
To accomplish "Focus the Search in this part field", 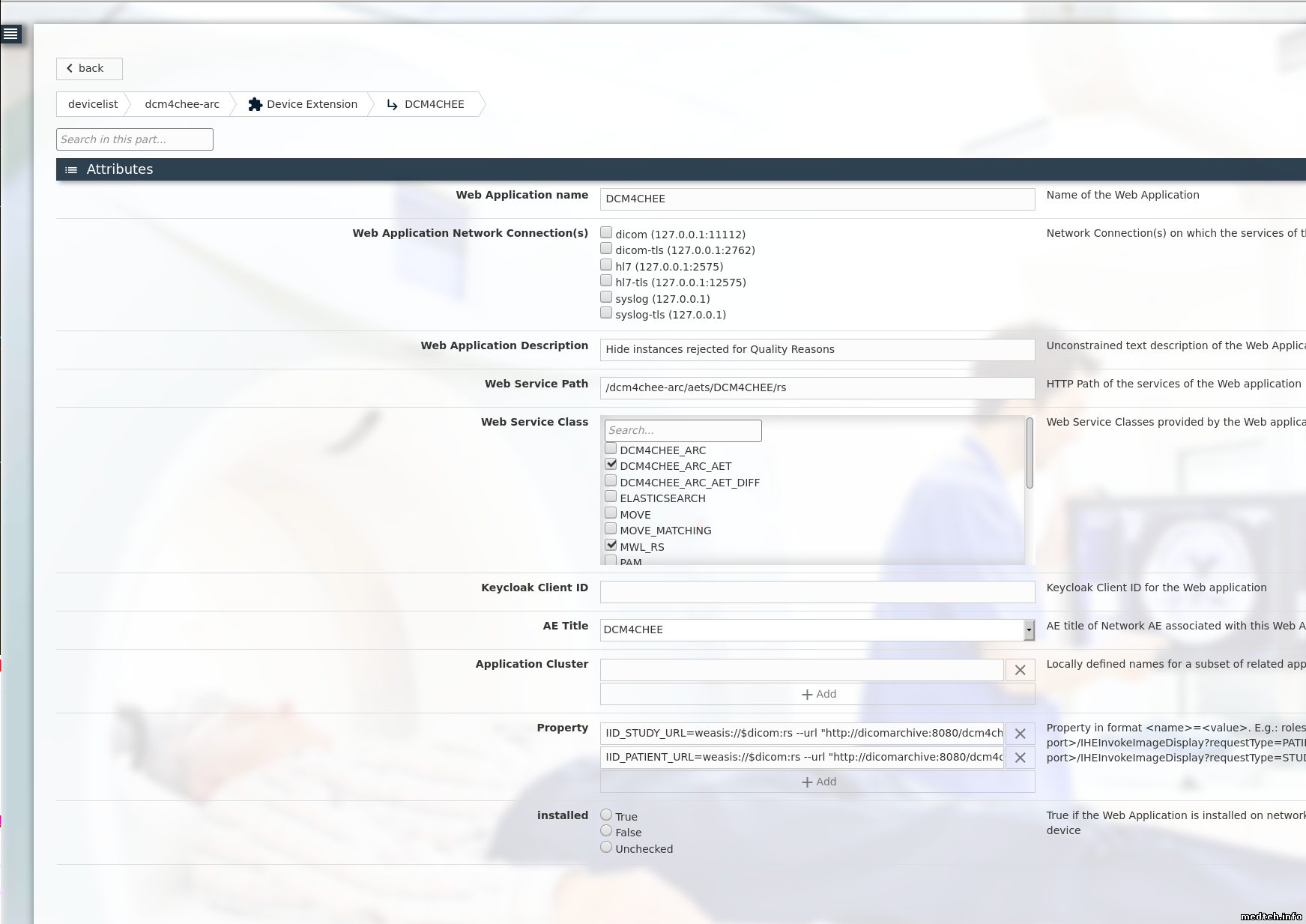I will [135, 139].
